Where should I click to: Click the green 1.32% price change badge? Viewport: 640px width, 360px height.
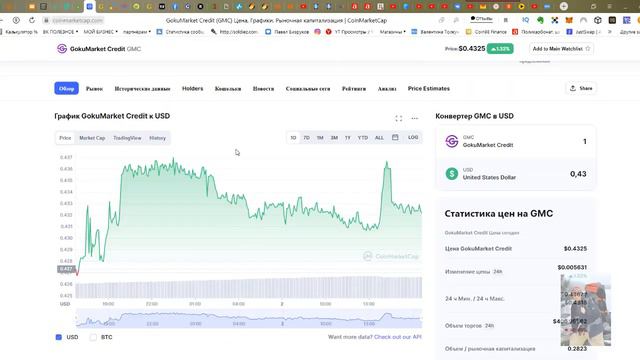500,49
